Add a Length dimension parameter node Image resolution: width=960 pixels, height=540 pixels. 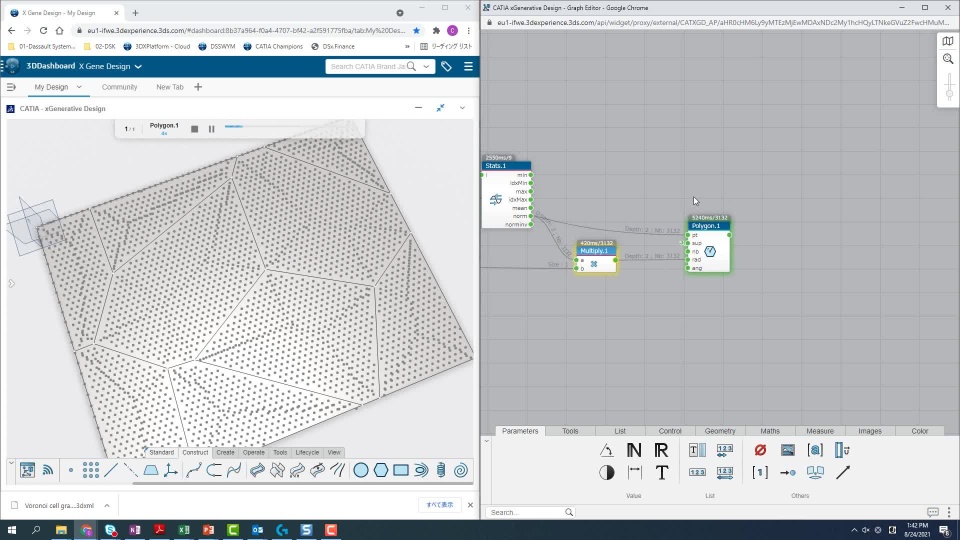pyautogui.click(x=634, y=473)
